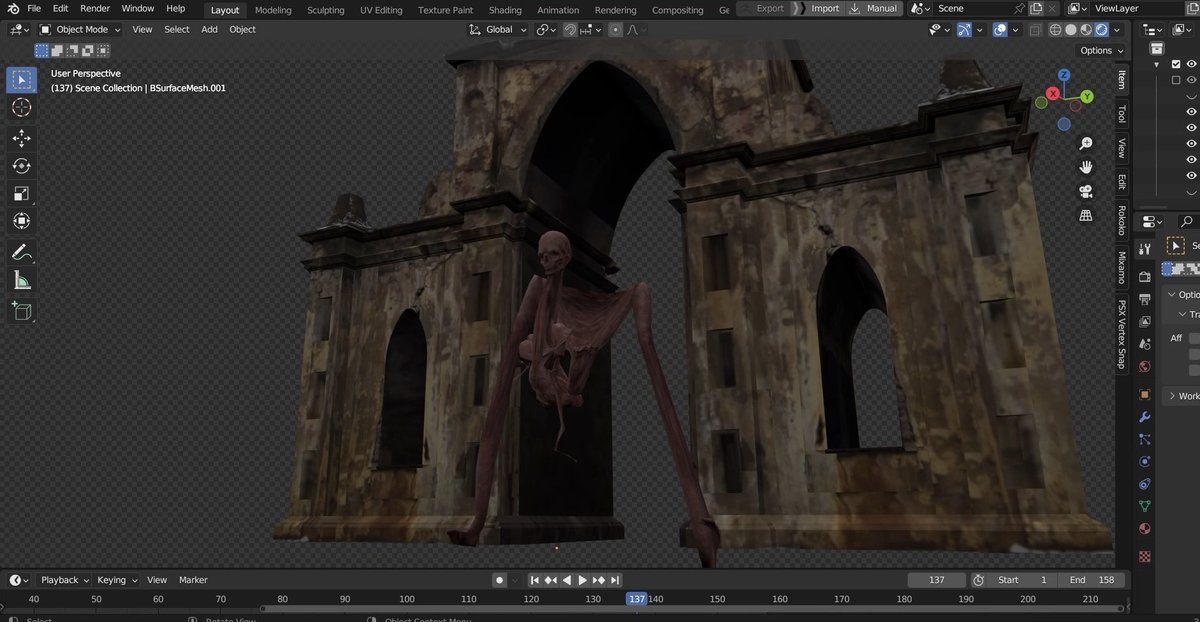
Task: Activate the Cursor tool
Action: tap(21, 107)
